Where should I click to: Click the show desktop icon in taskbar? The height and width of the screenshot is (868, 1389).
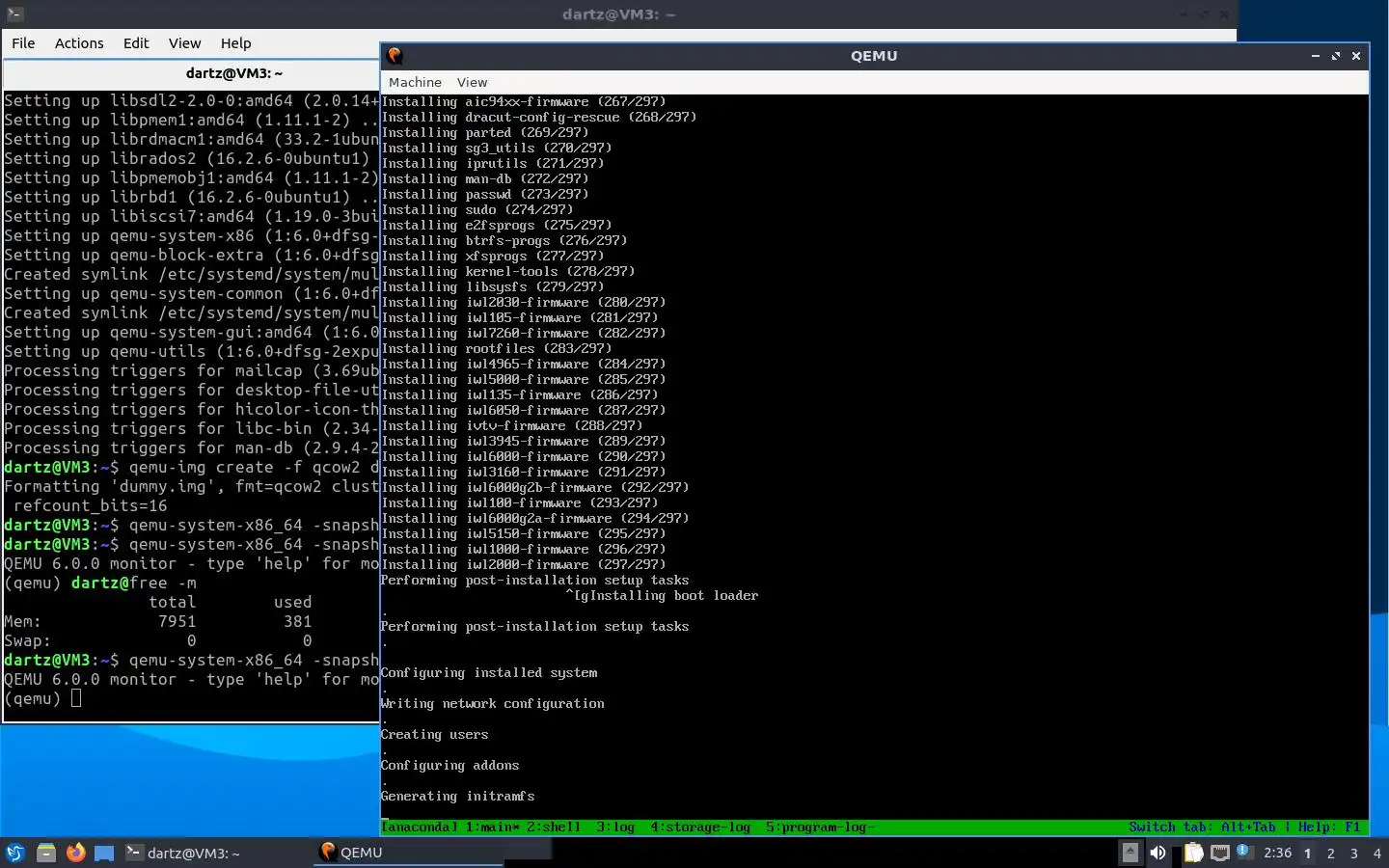(x=104, y=853)
